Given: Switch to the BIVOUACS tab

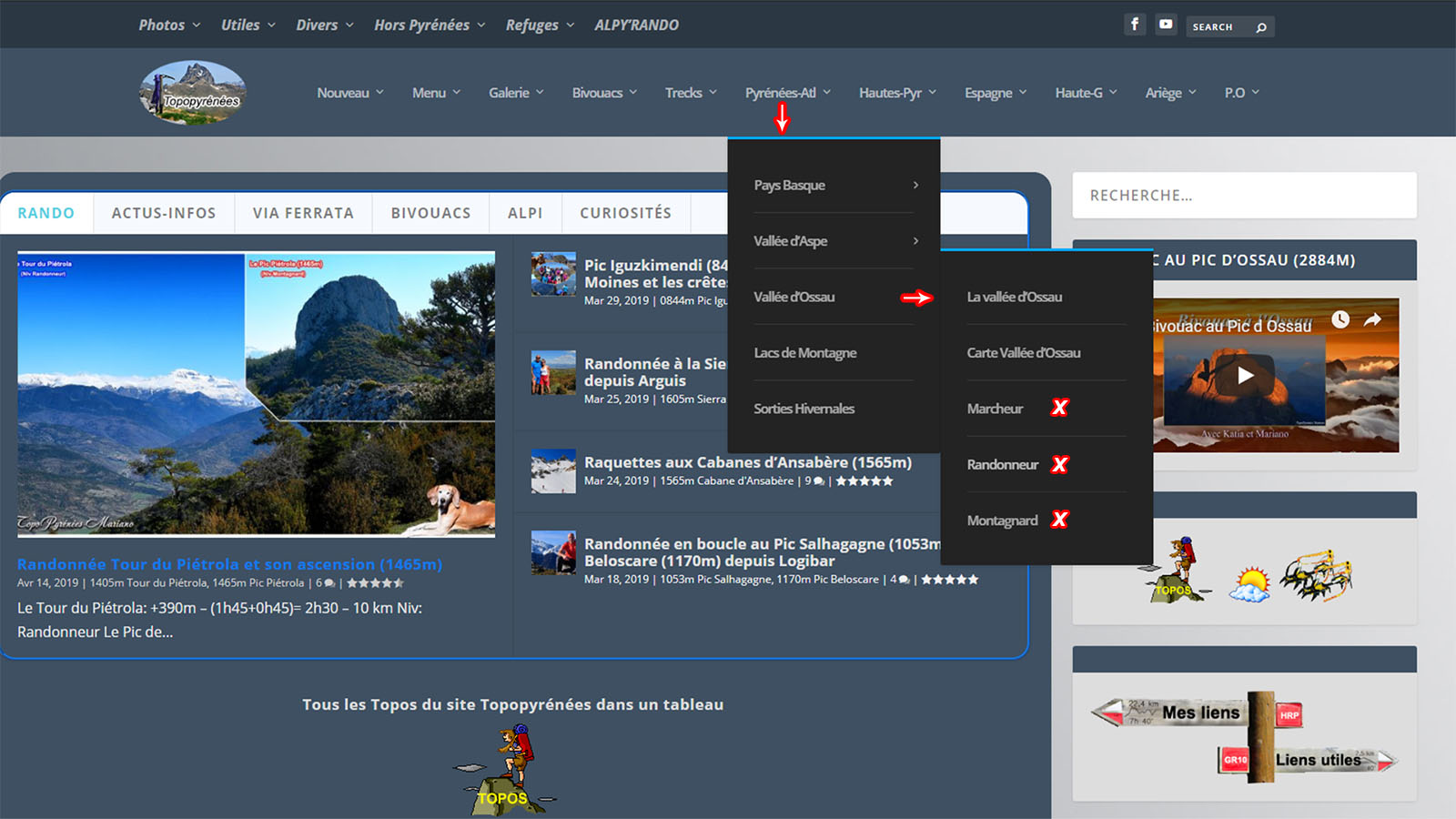Looking at the screenshot, I should click(431, 213).
